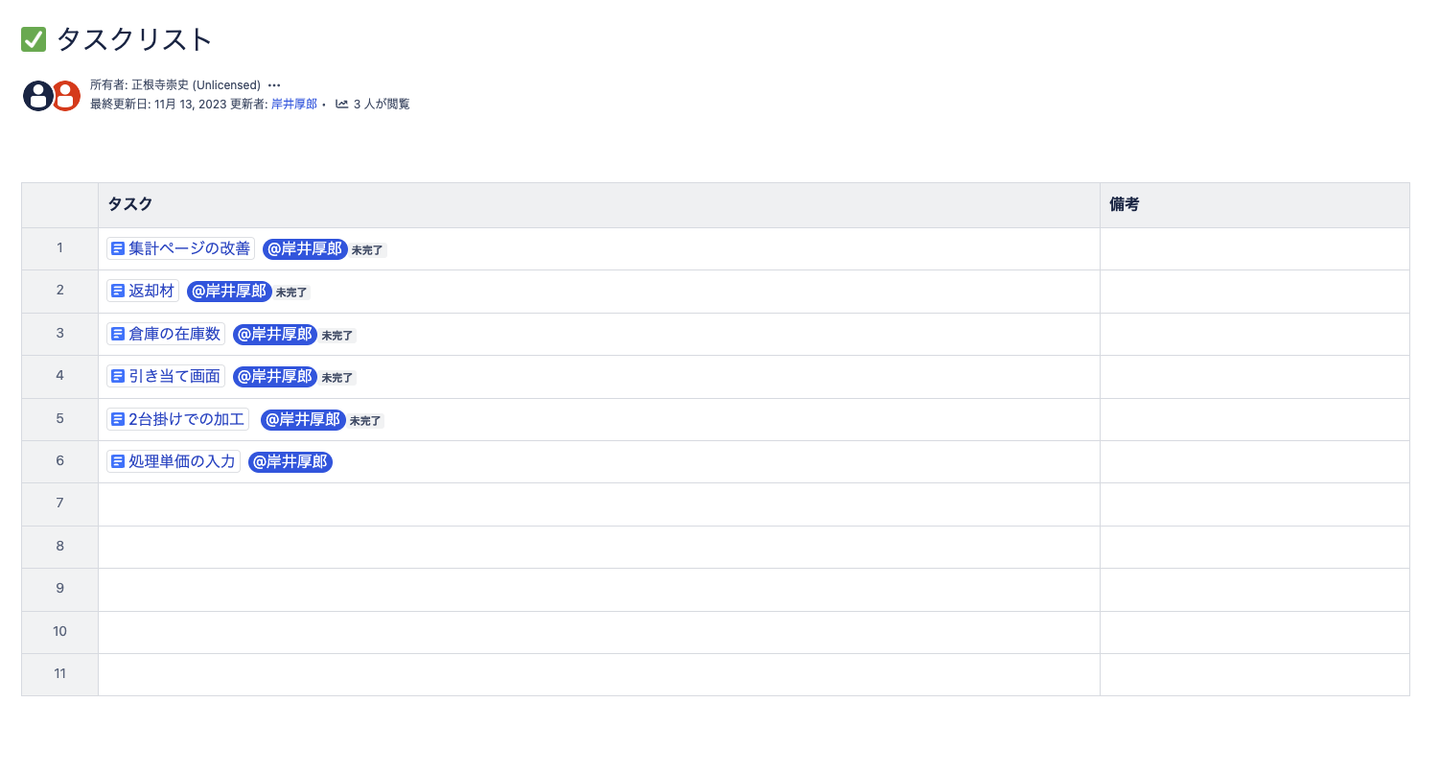Click the row number 7 cell
Screen dimensions: 1440x773
[60, 504]
